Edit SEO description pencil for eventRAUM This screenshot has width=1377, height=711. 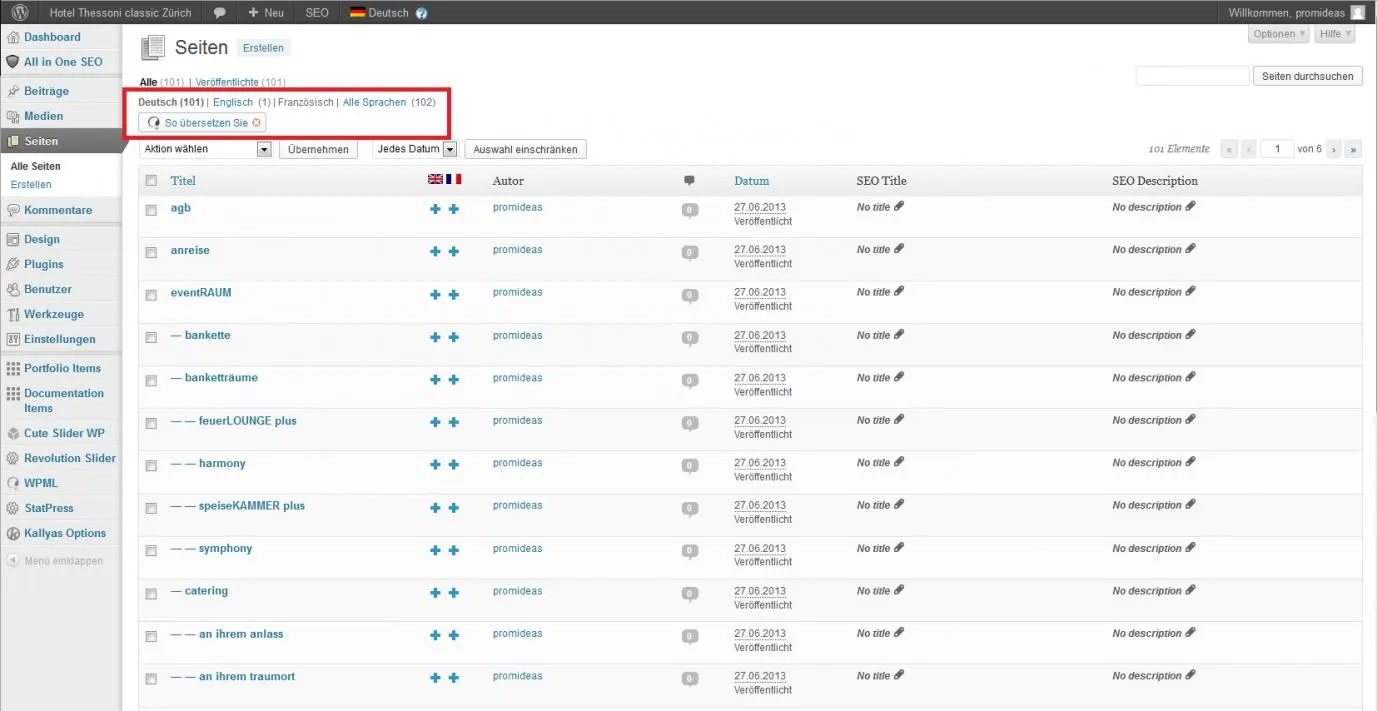1190,291
